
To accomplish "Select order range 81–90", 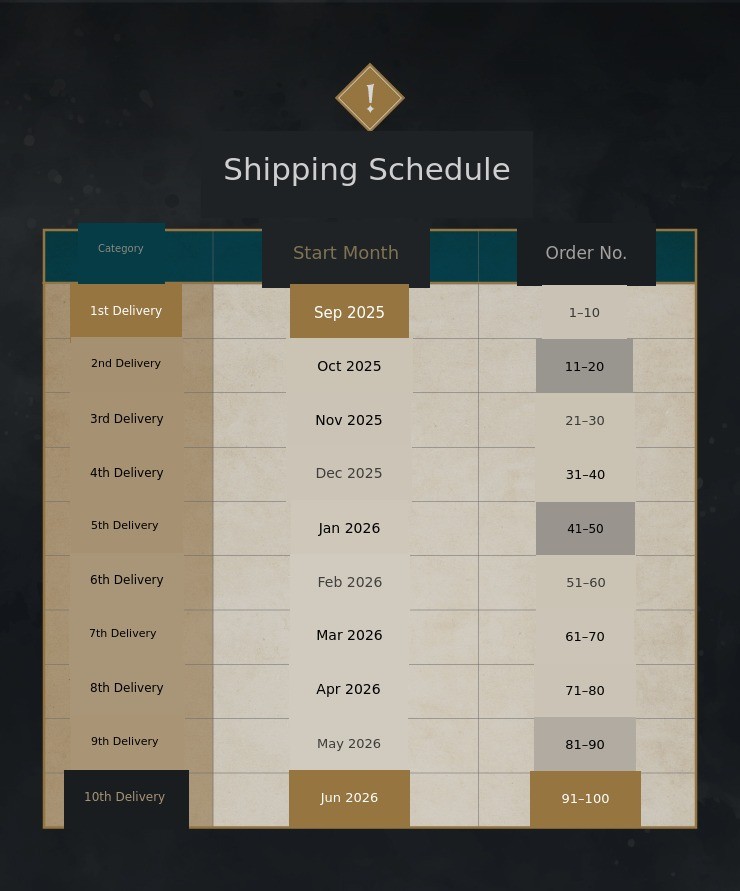I will pos(585,745).
